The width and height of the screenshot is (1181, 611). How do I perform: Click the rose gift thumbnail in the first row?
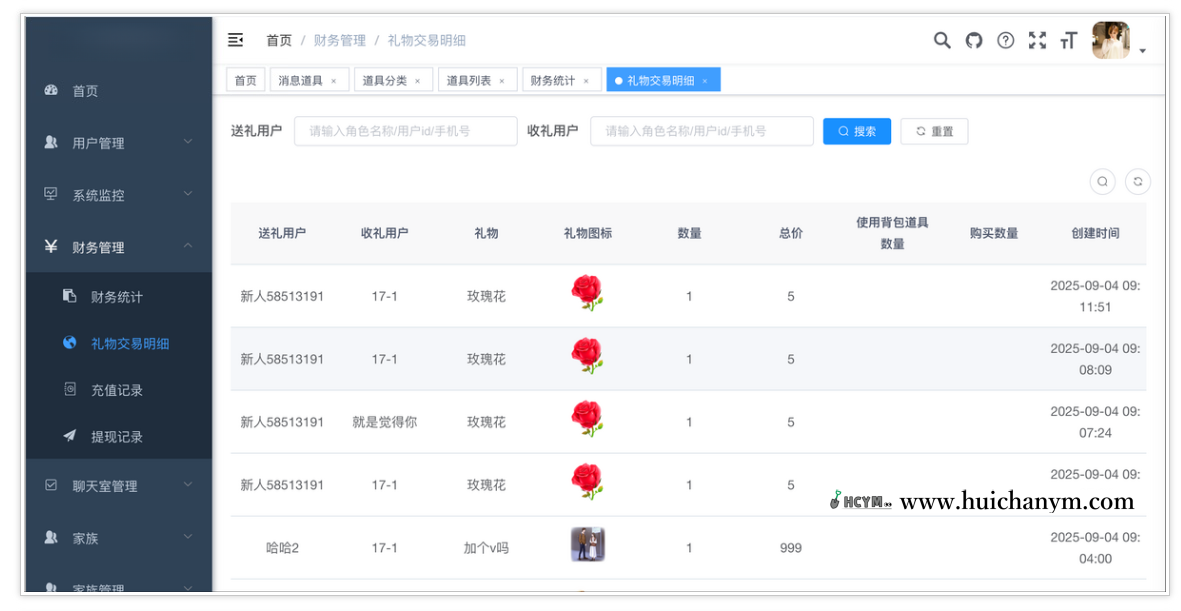coord(588,293)
